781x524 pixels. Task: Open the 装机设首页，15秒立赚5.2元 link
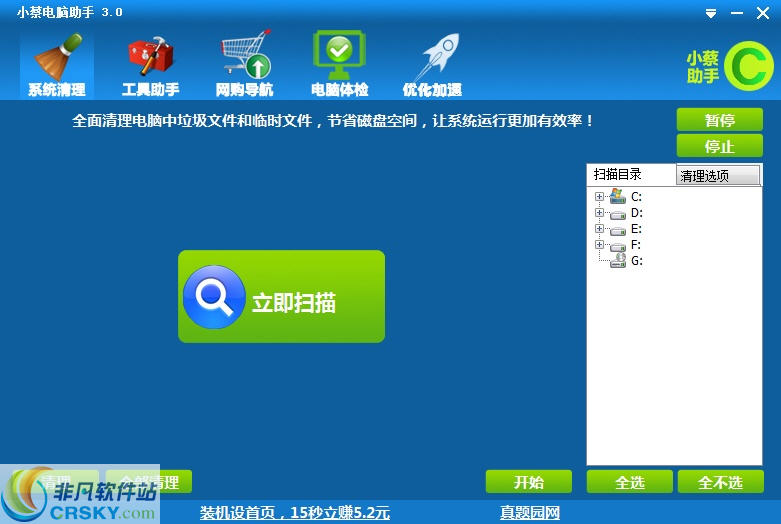(x=295, y=513)
